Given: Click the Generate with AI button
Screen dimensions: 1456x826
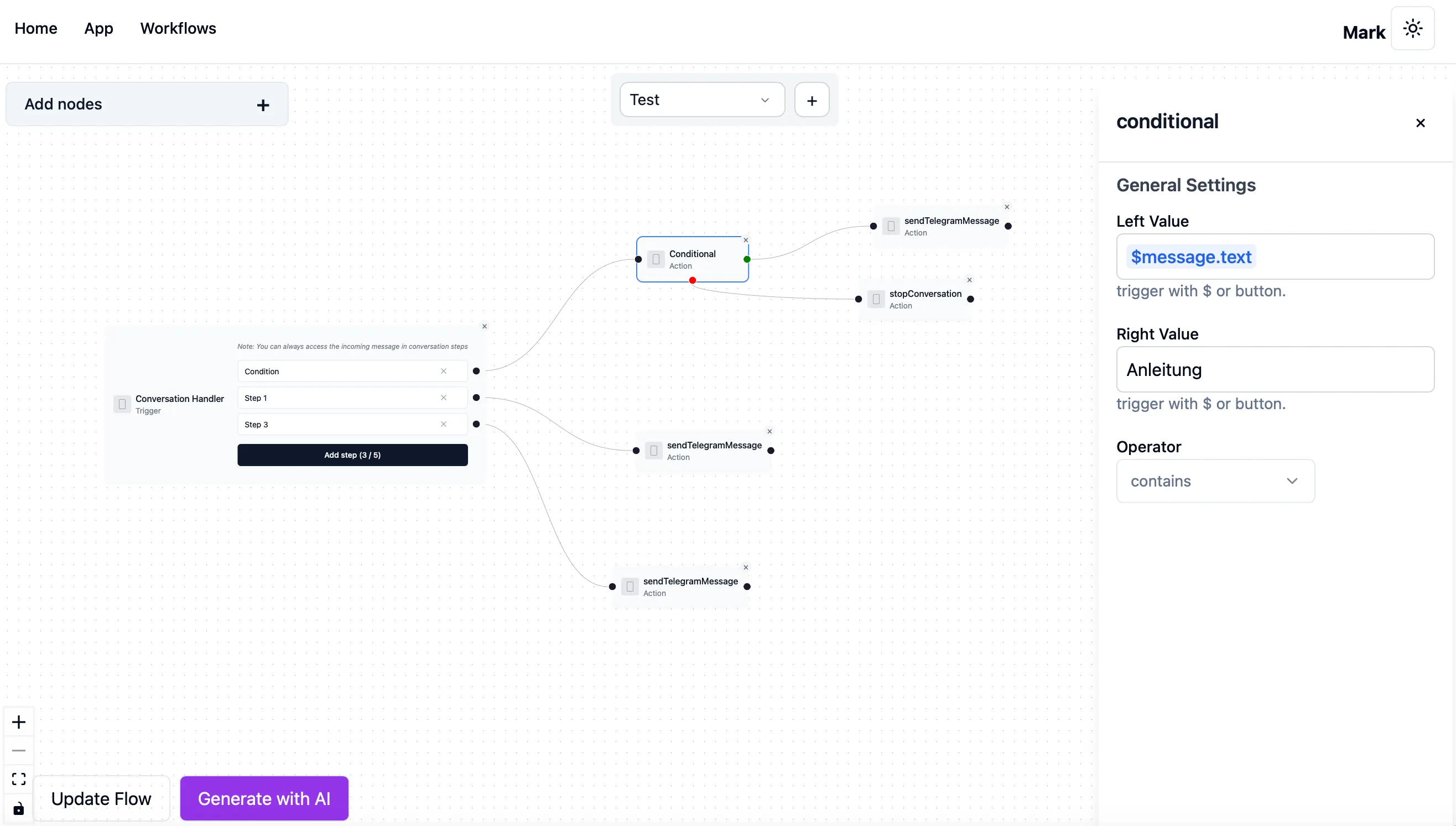Looking at the screenshot, I should [264, 798].
